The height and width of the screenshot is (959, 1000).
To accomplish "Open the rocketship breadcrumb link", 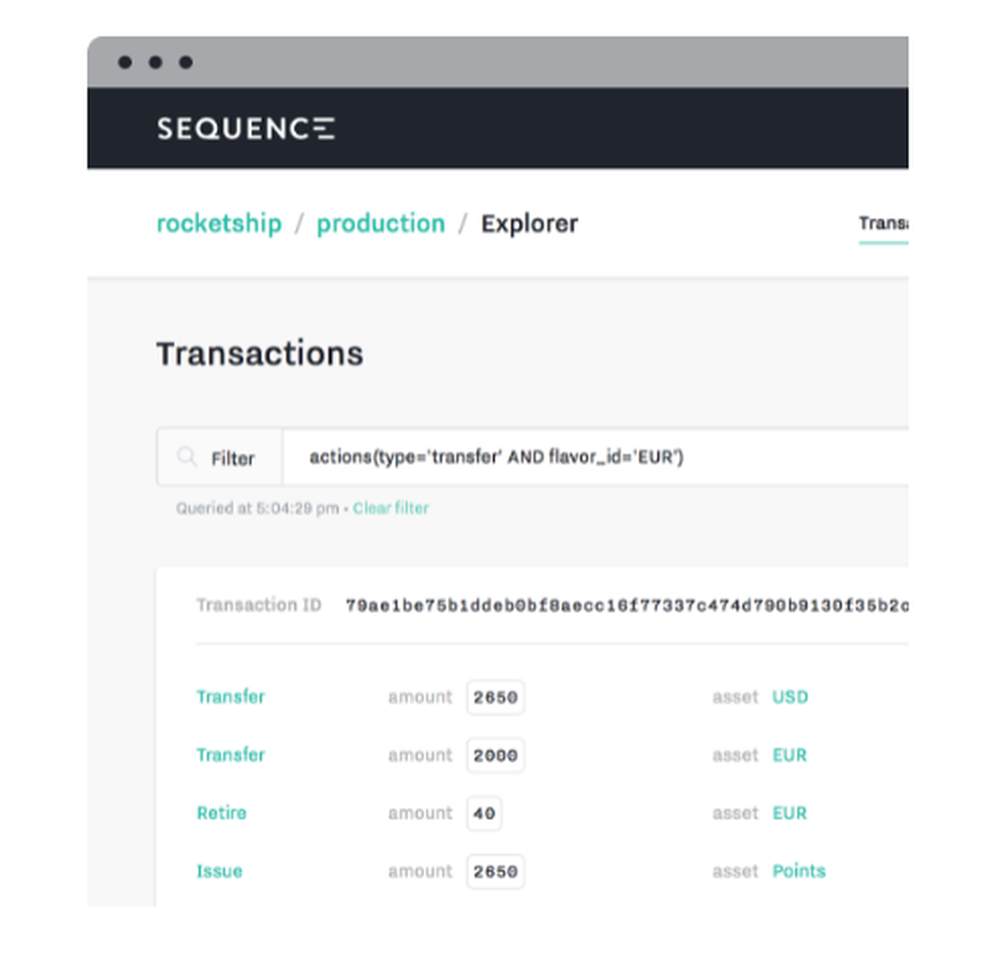I will 219,223.
